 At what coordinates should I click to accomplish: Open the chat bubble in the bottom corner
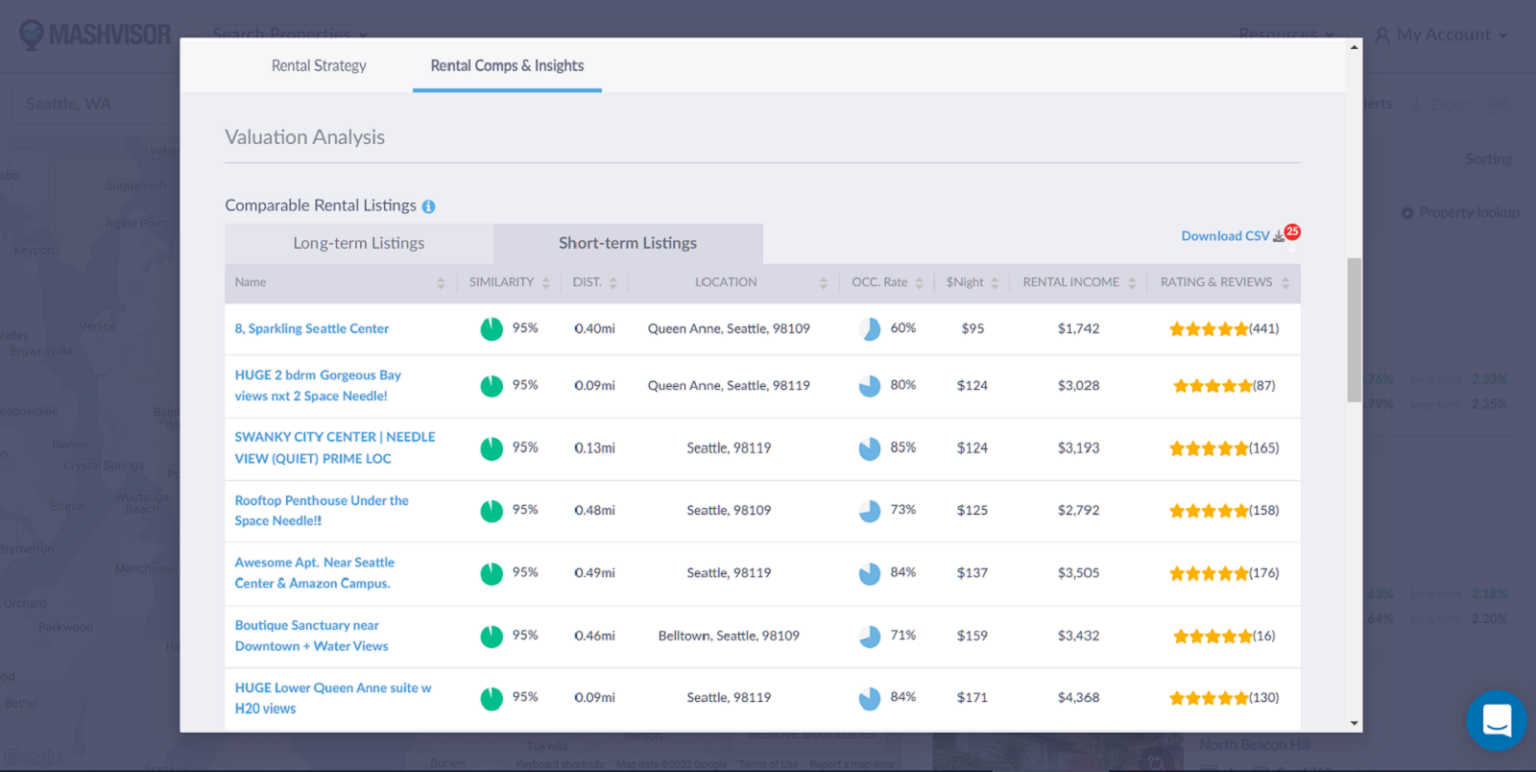coord(1496,720)
